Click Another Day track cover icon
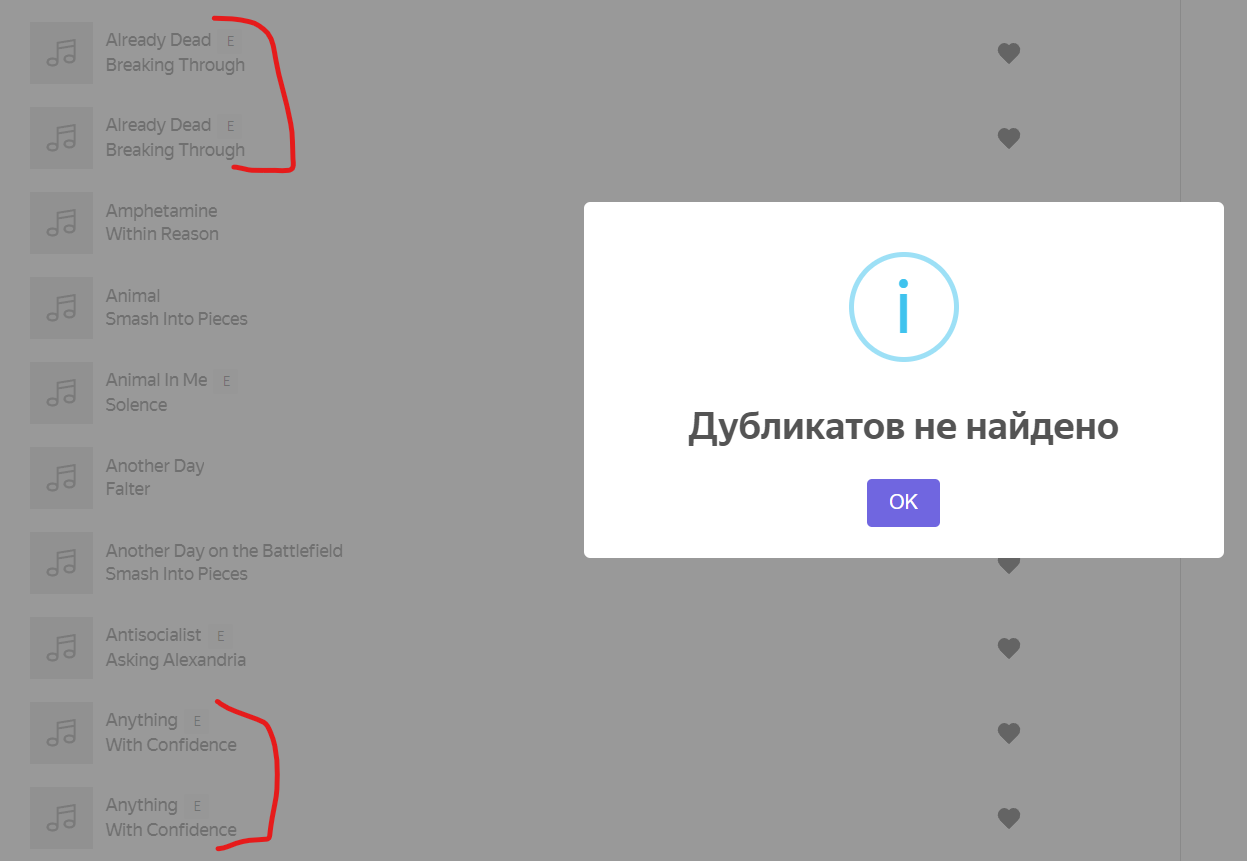 pyautogui.click(x=62, y=478)
